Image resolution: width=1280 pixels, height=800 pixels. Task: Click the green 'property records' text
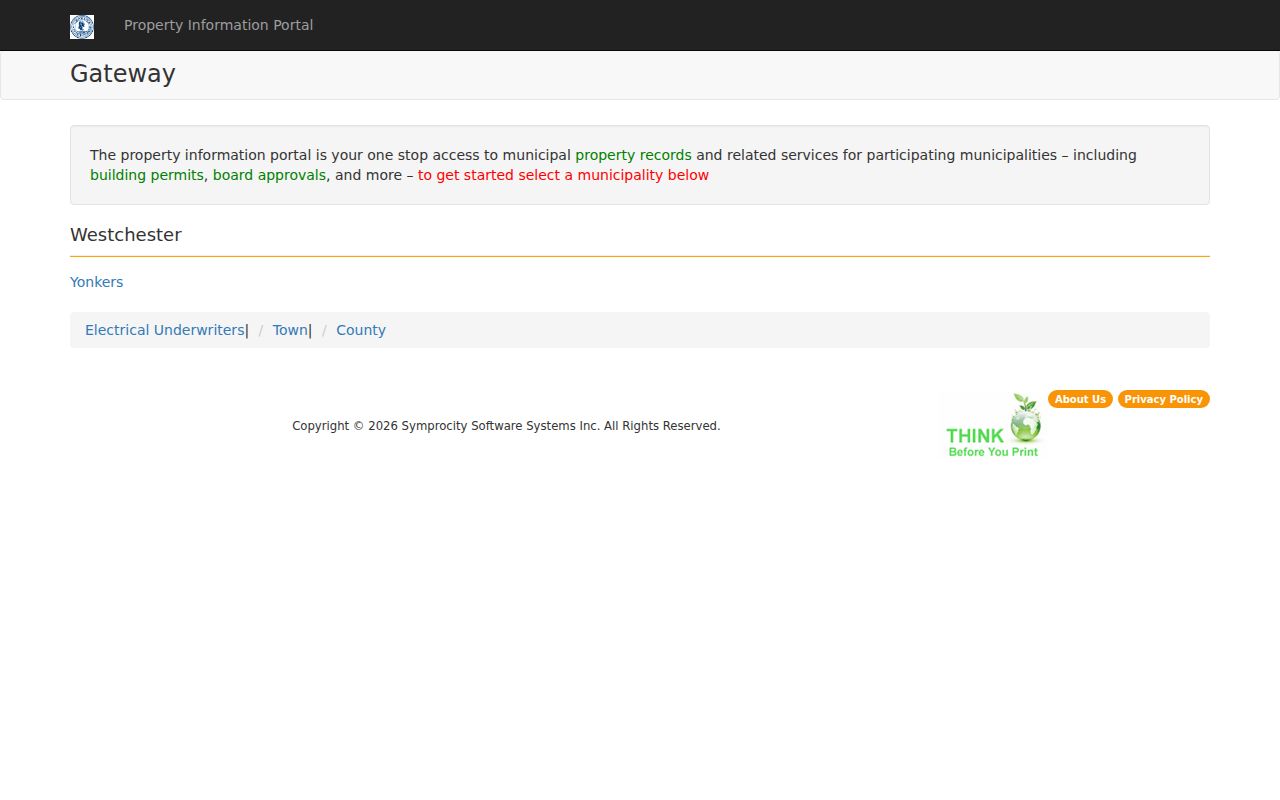pos(633,155)
